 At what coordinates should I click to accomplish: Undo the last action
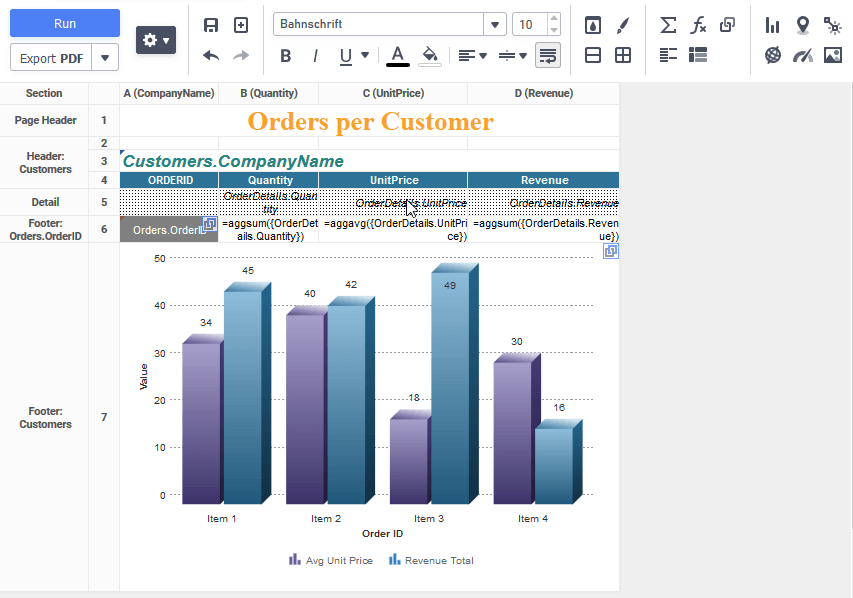(211, 55)
